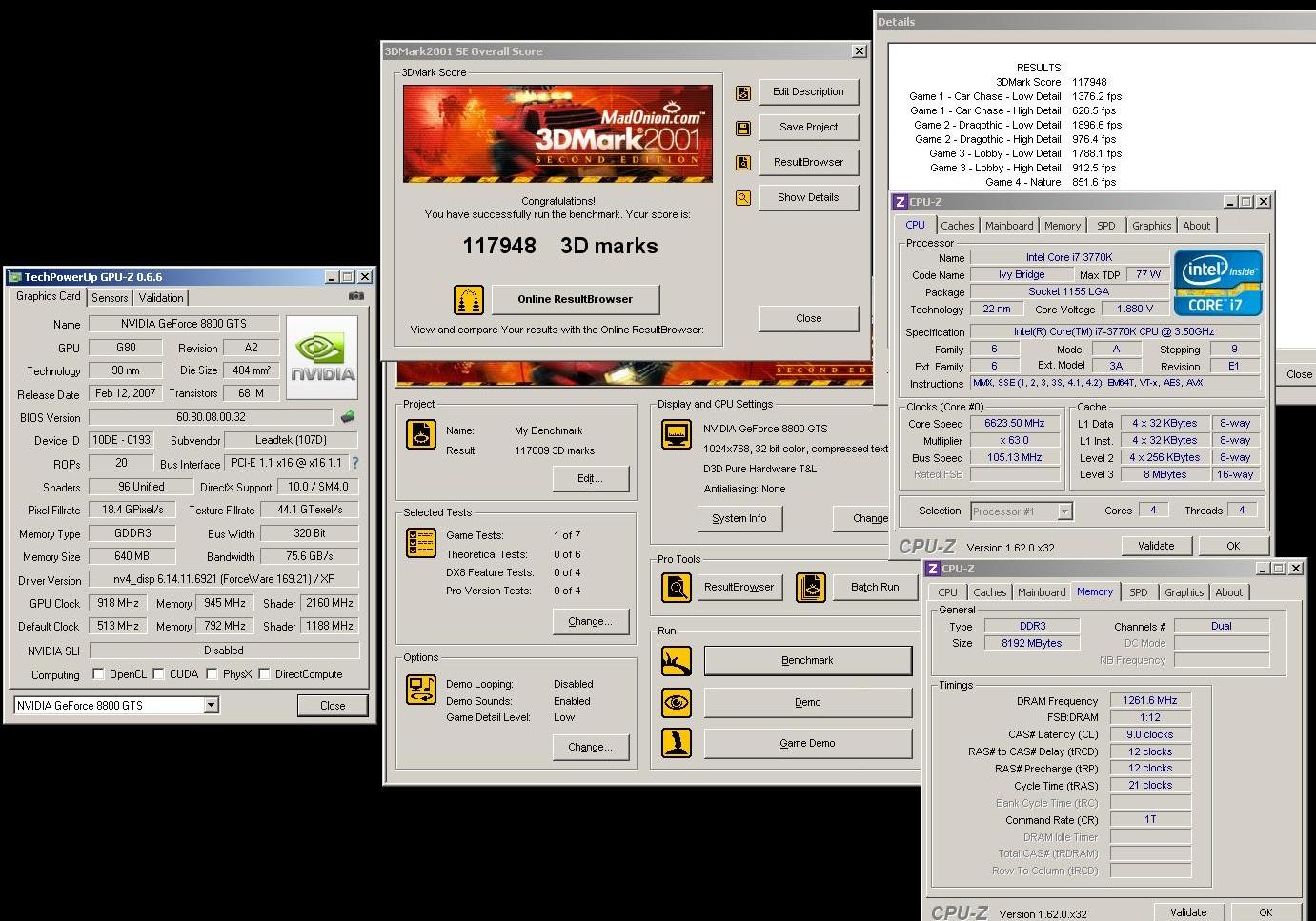This screenshot has width=1316, height=921.
Task: Click the ResultBrowser icon in score dialog
Action: (x=743, y=163)
